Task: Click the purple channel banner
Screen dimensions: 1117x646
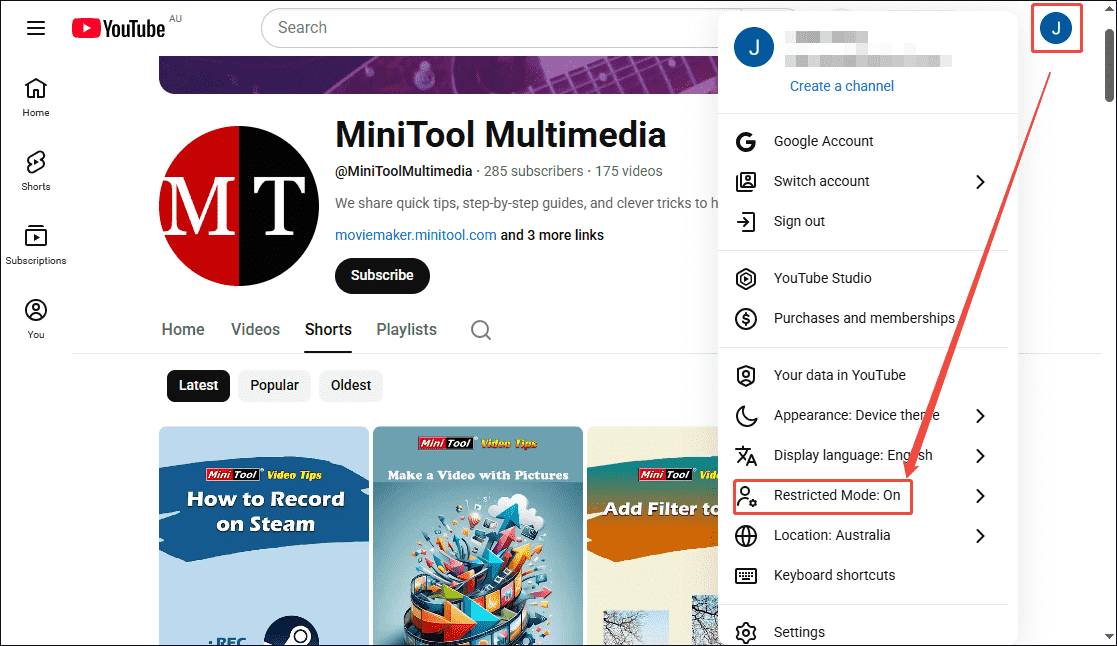Action: tap(438, 75)
